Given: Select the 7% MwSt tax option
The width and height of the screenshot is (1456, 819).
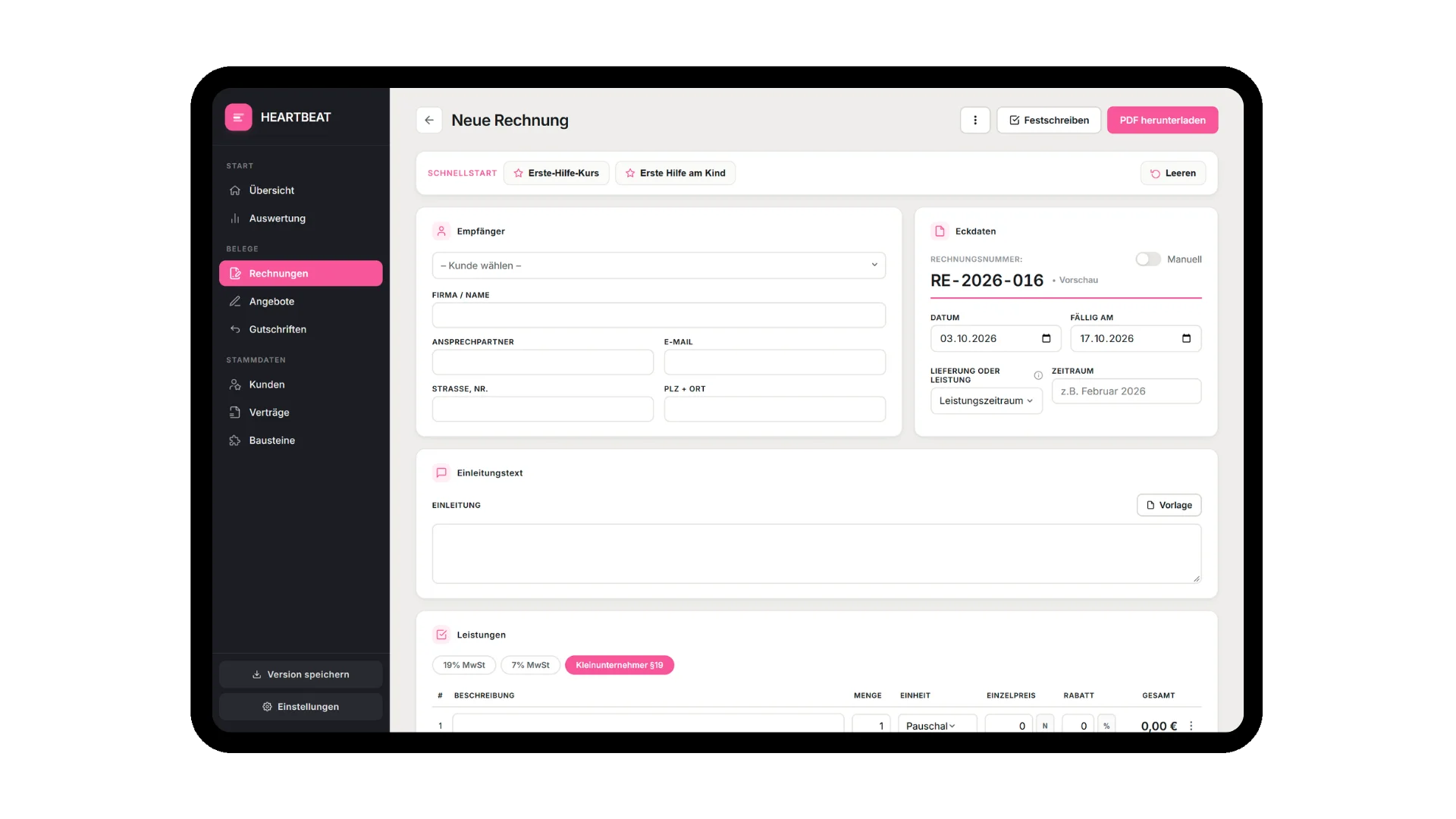Looking at the screenshot, I should [530, 665].
